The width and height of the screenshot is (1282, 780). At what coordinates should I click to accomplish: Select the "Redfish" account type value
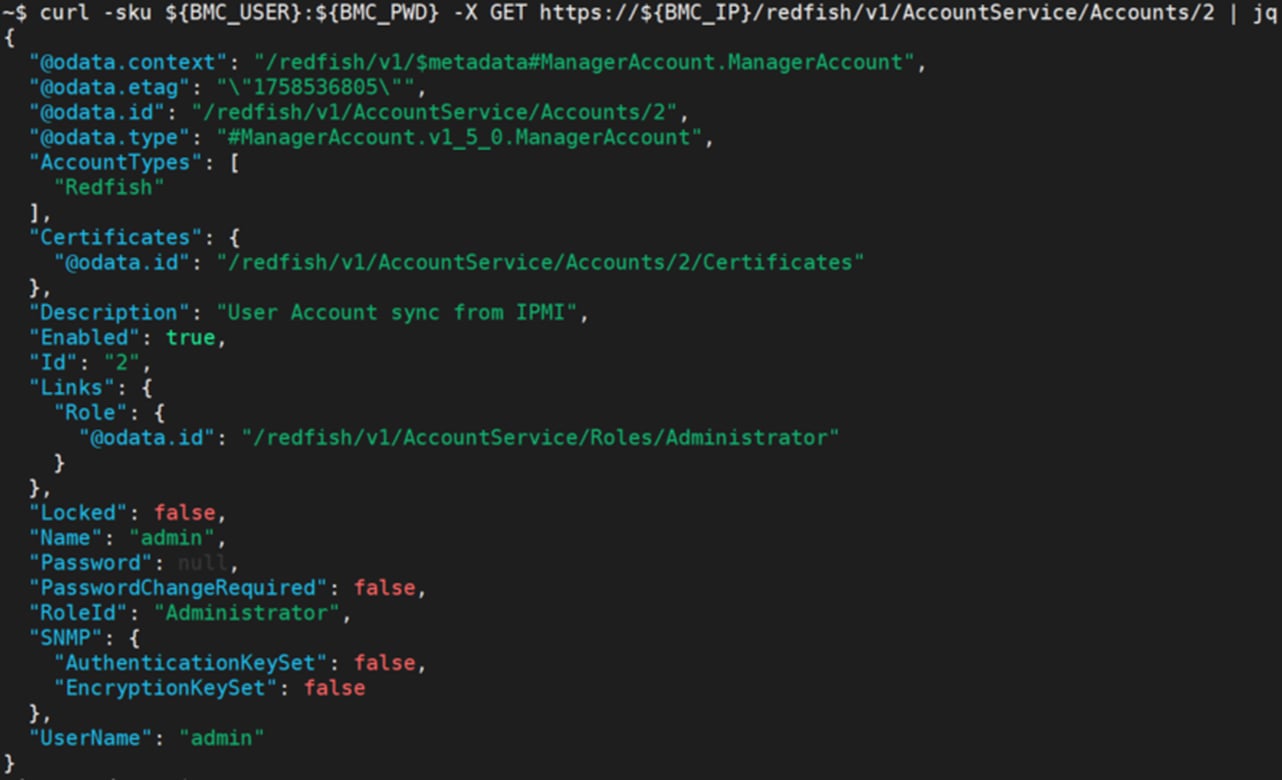pyautogui.click(x=109, y=187)
